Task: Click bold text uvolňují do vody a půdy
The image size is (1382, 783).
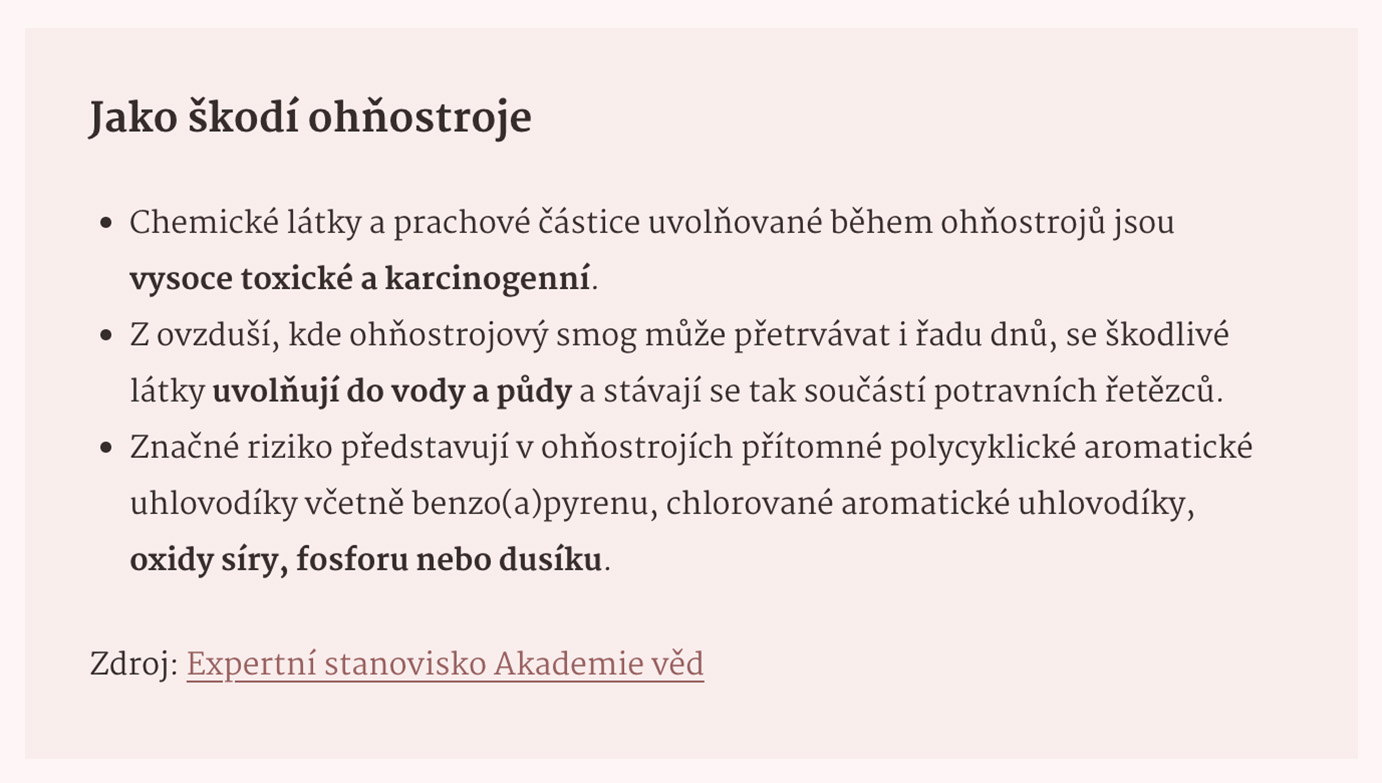Action: 392,391
